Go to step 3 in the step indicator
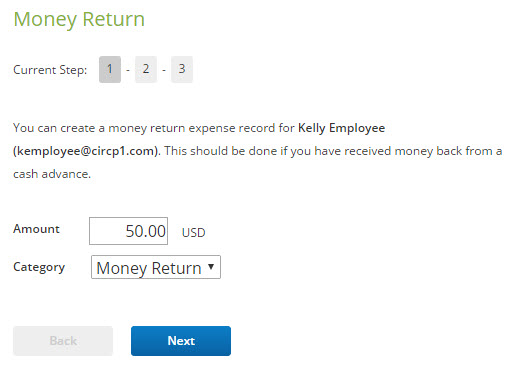Screen dimensions: 519x383 (x=182, y=69)
